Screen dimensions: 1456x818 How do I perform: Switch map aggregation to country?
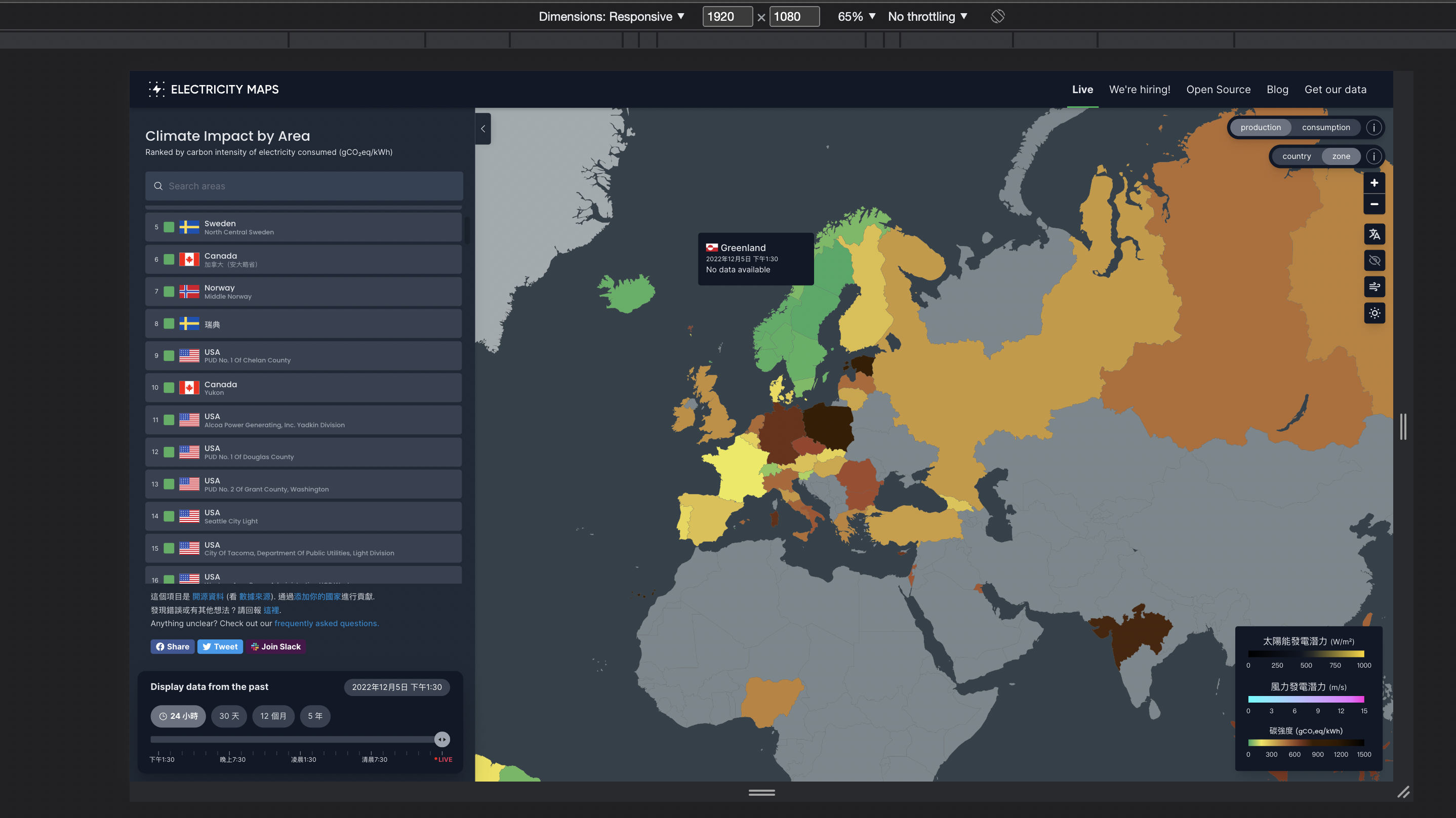1297,156
